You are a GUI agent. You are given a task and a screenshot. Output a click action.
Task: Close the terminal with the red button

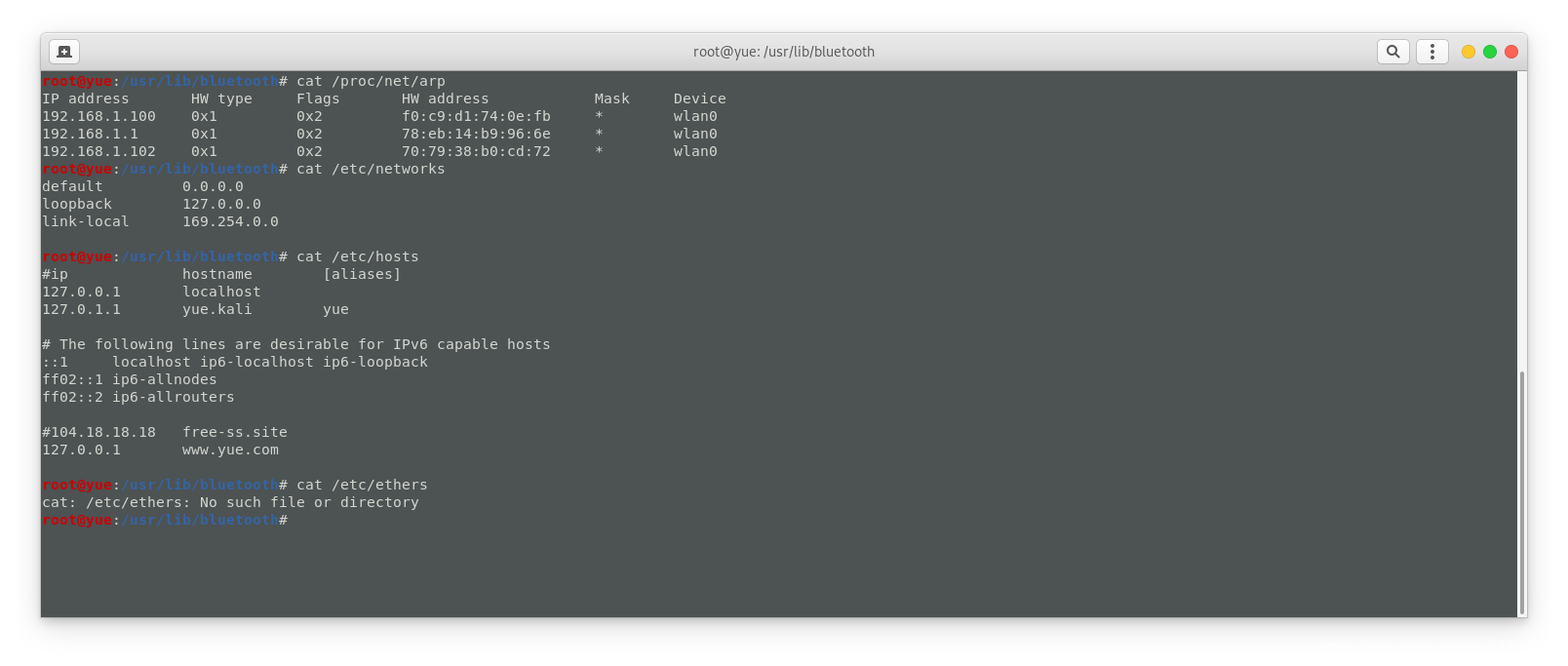pos(1511,52)
